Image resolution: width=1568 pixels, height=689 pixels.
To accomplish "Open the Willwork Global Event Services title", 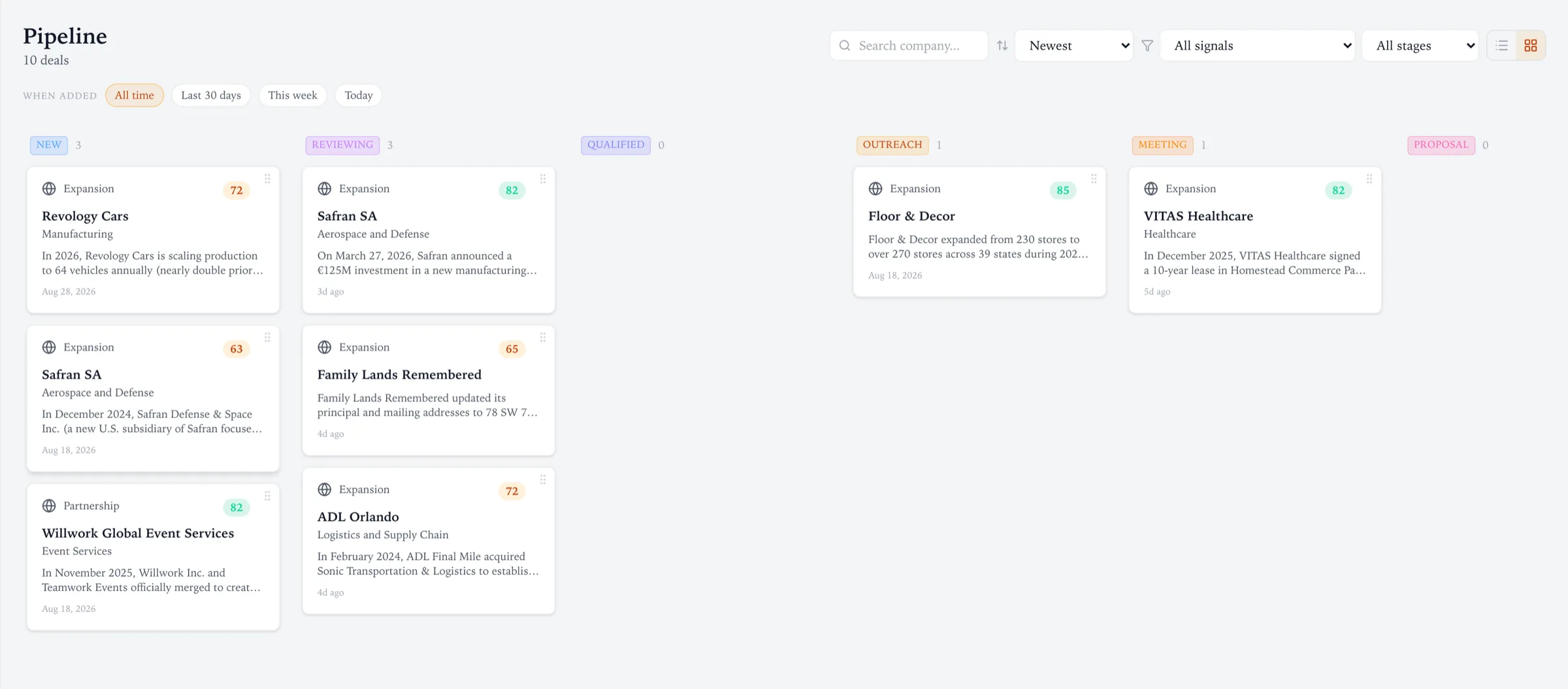I will [x=138, y=533].
